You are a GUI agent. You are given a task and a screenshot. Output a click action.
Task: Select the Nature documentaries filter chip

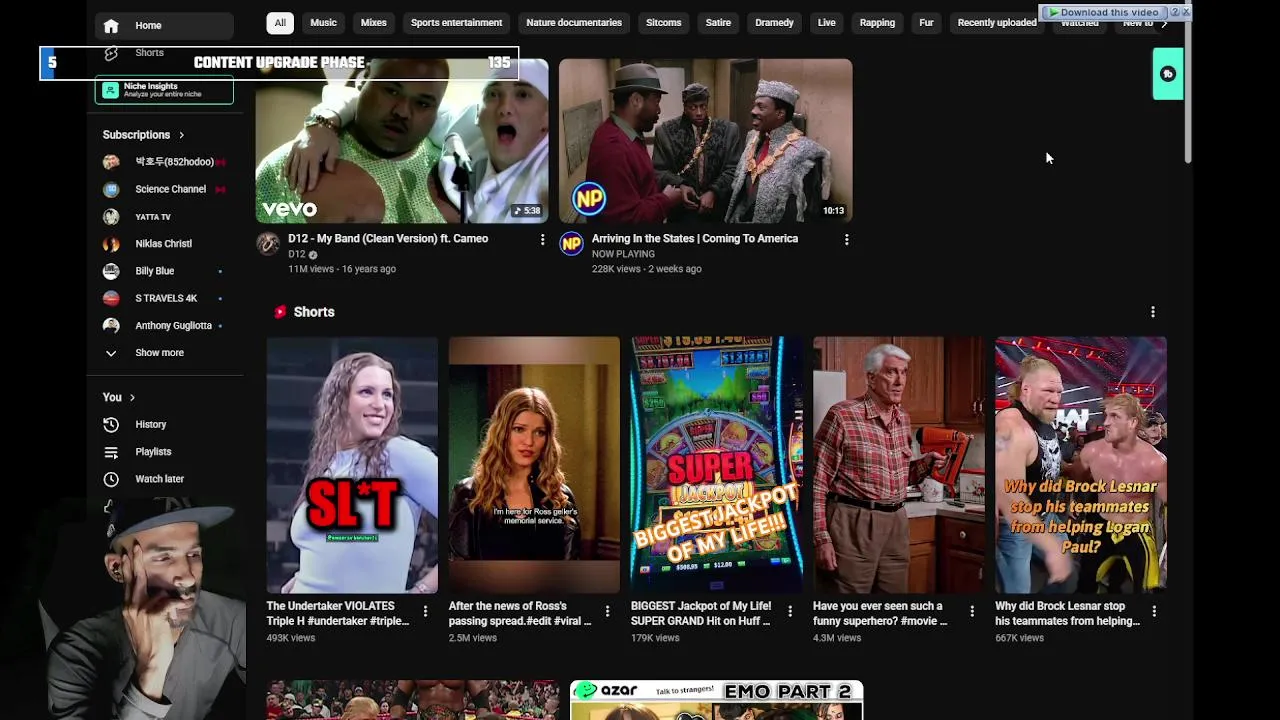(x=574, y=23)
